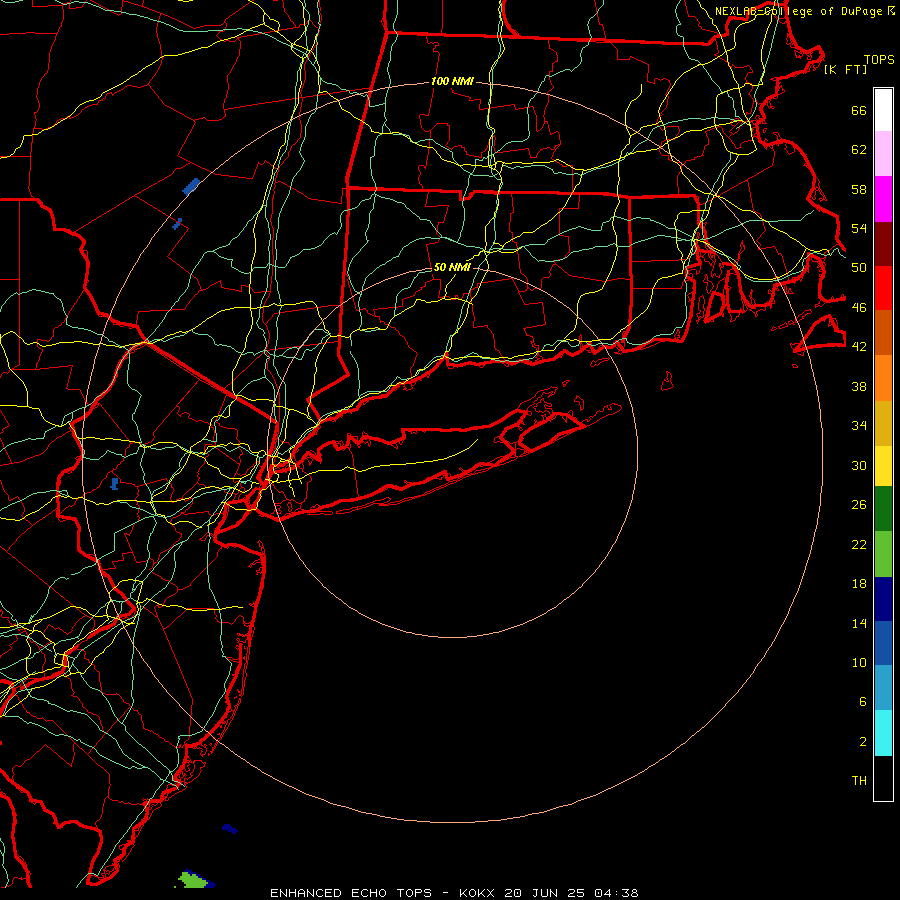Click the 34 legend value
The width and height of the screenshot is (900, 900).
859,425
